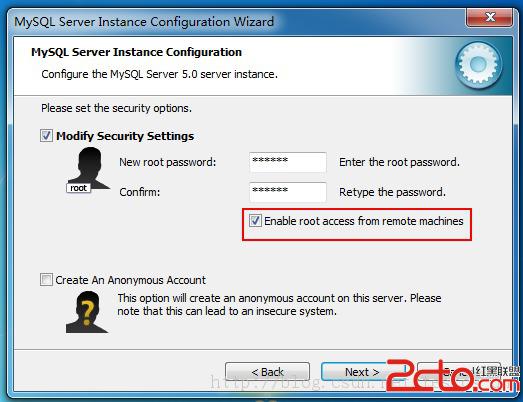Disable root access from remote machines
The height and width of the screenshot is (402, 523).
coord(255,221)
